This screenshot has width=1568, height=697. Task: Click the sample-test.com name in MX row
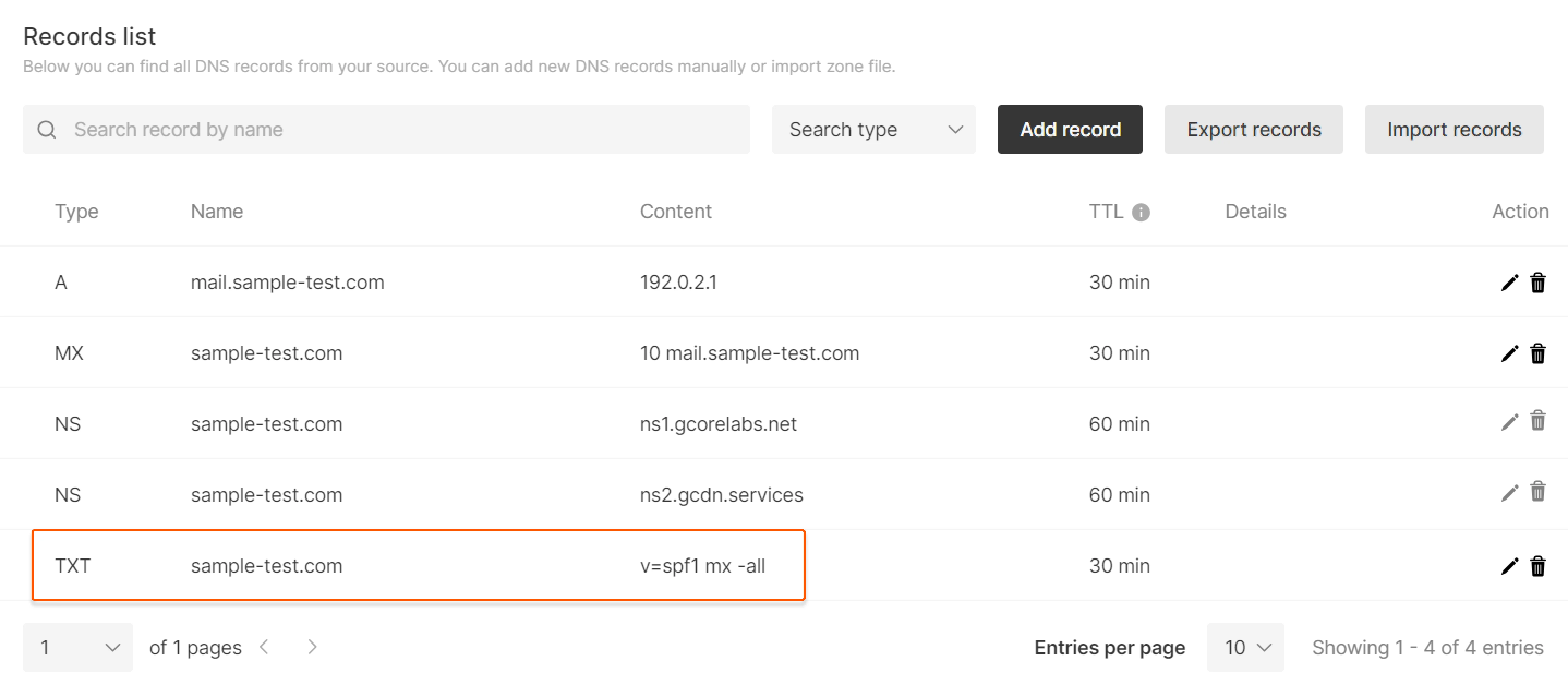267,353
